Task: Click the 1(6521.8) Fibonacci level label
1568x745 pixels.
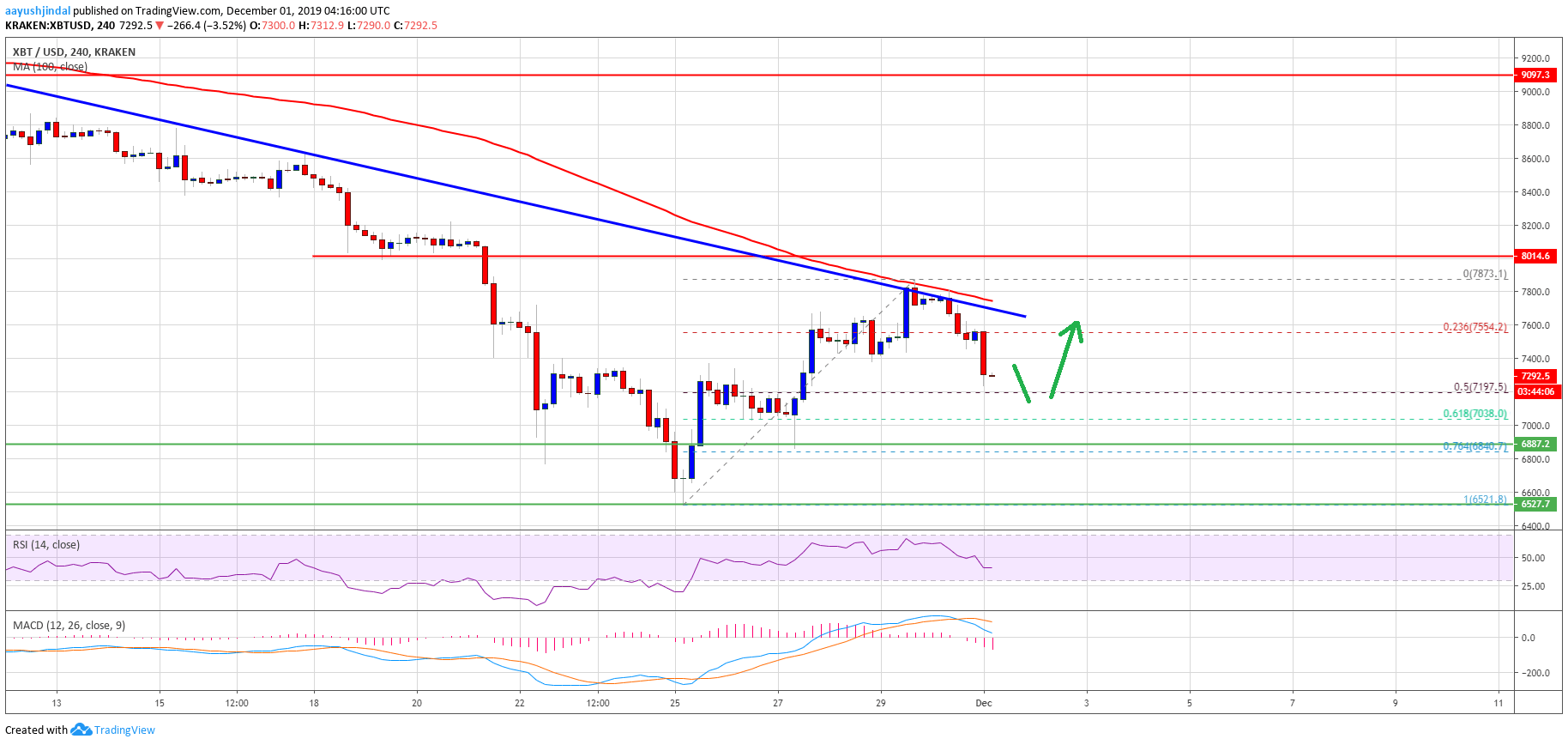Action: pyautogui.click(x=1485, y=500)
